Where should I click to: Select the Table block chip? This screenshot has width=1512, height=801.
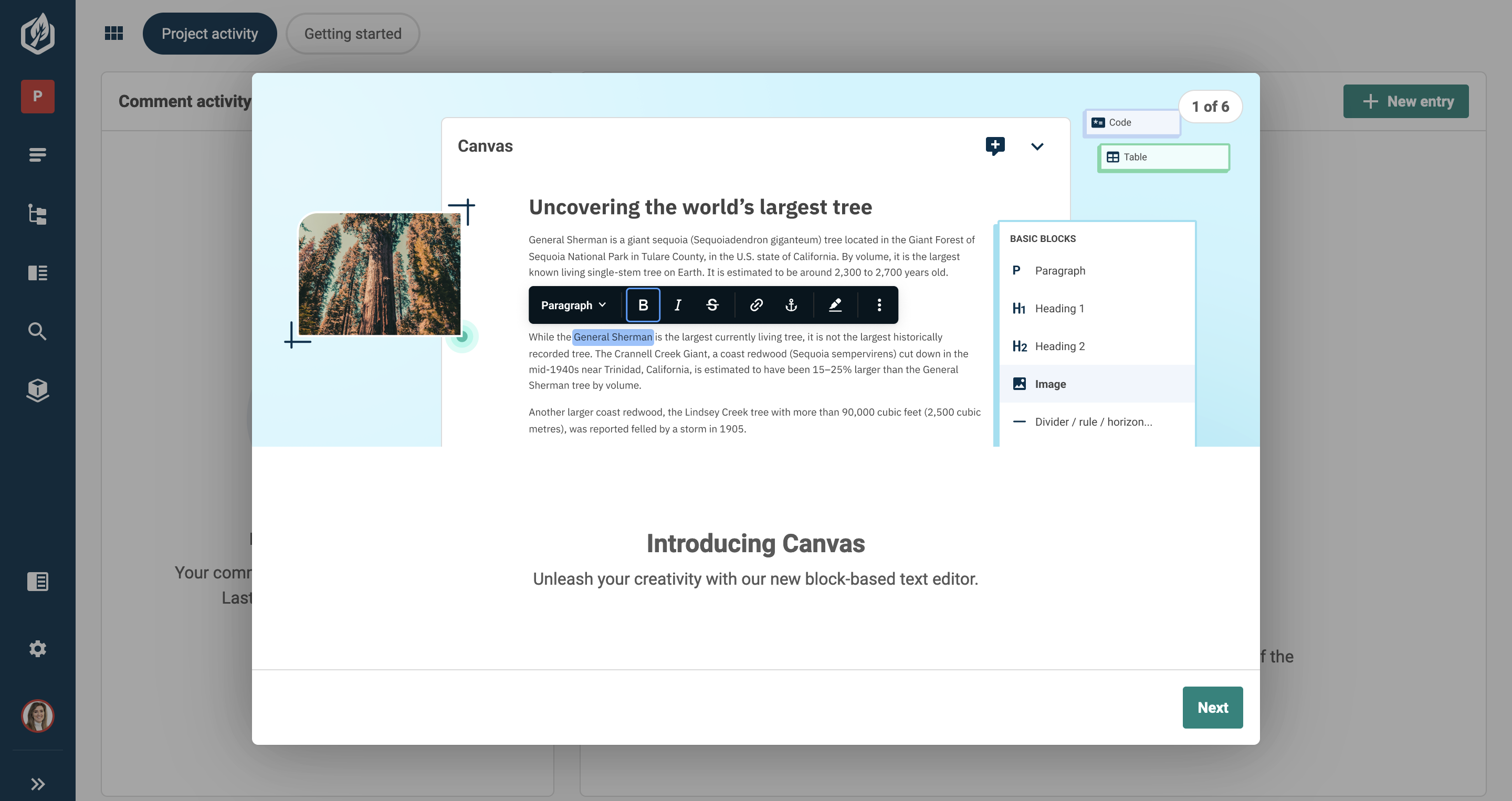[x=1164, y=157]
